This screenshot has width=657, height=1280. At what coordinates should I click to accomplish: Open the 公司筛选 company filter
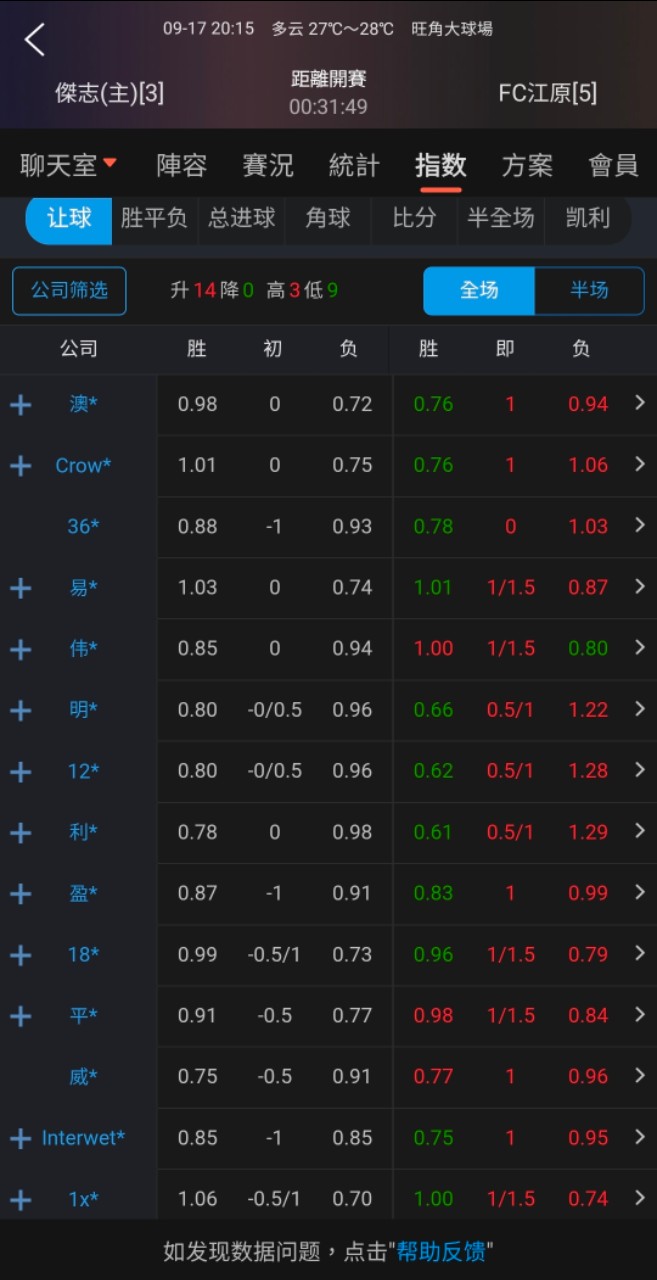pyautogui.click(x=69, y=291)
